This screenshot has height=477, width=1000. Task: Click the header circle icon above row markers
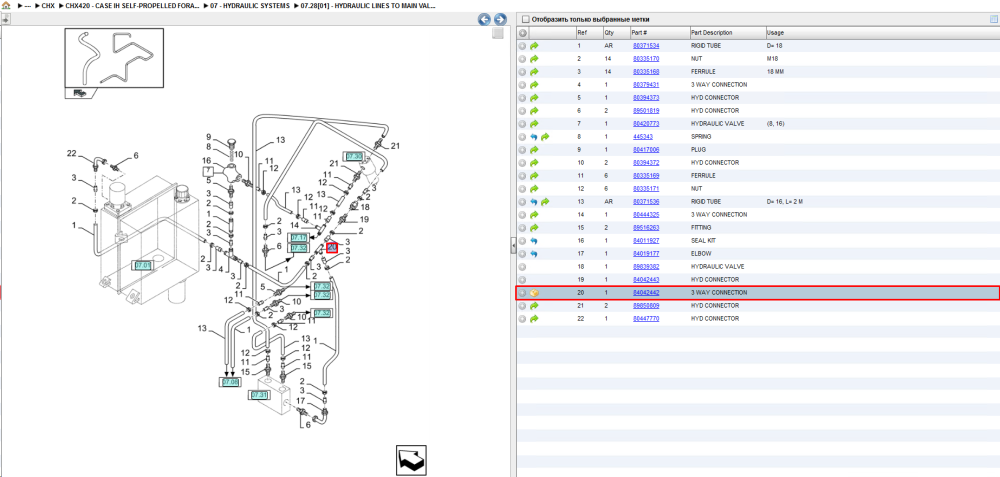pyautogui.click(x=522, y=33)
